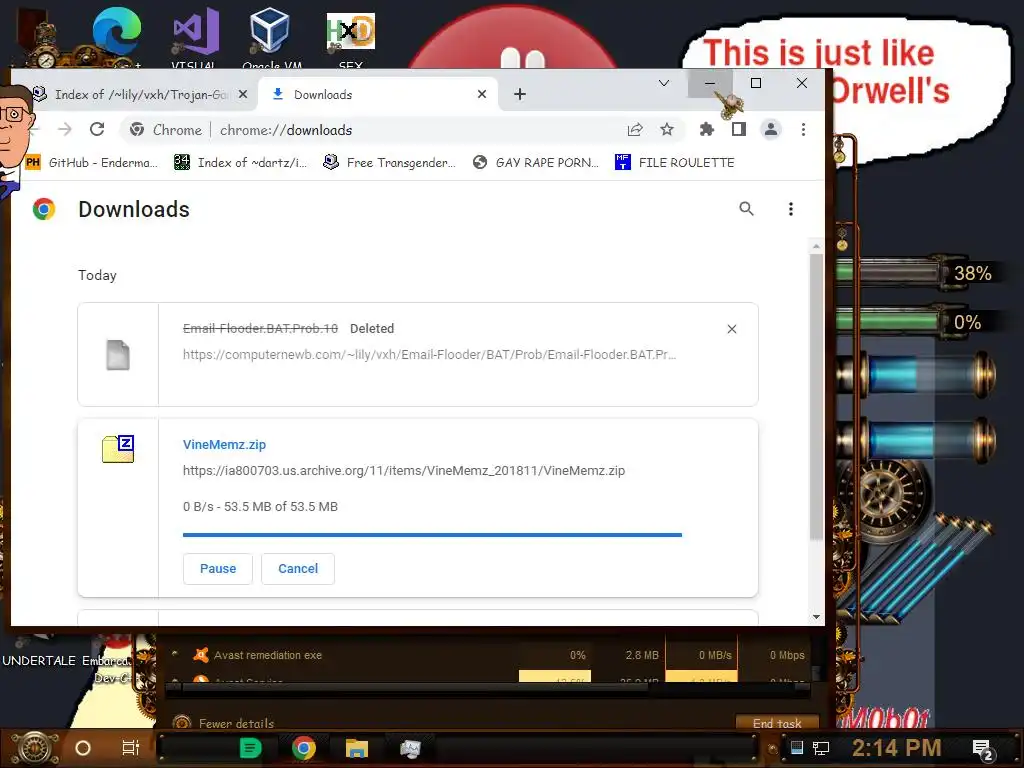Viewport: 1024px width, 768px height.
Task: Click the VineMemz archive.org source URL
Action: click(x=404, y=471)
